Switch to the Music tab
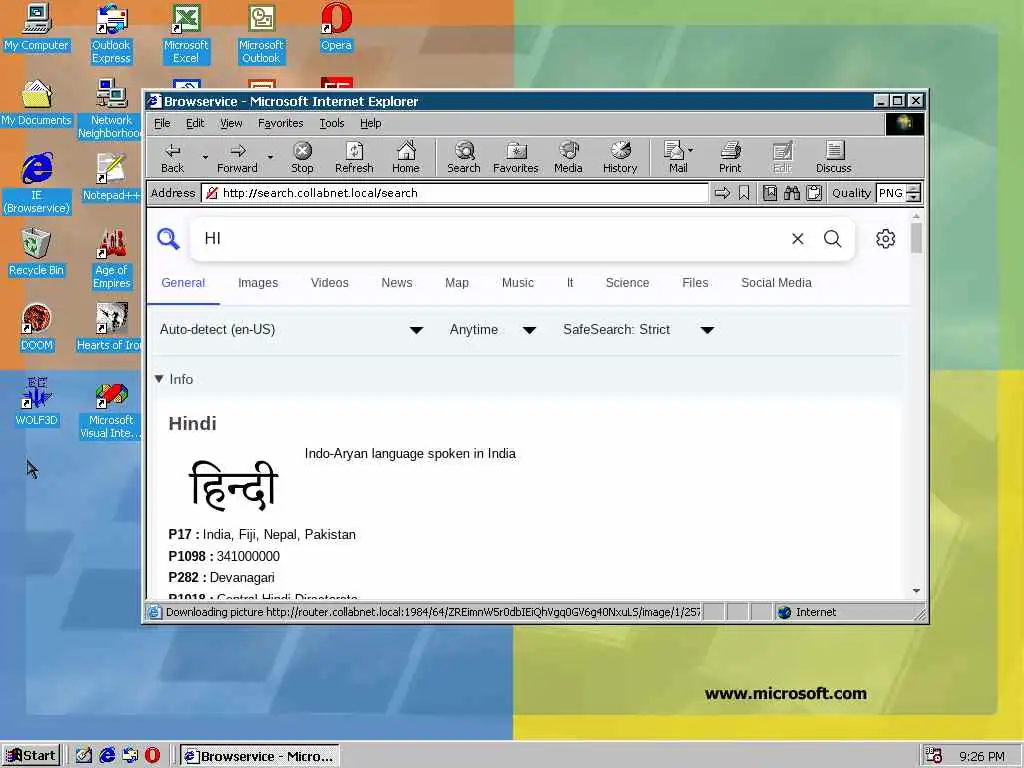1024x768 pixels. [x=517, y=283]
